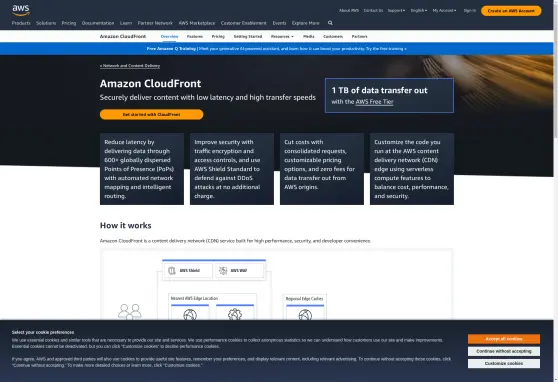
Task: Click the globe icon under Regional Edge Caches
Action: (x=305, y=315)
